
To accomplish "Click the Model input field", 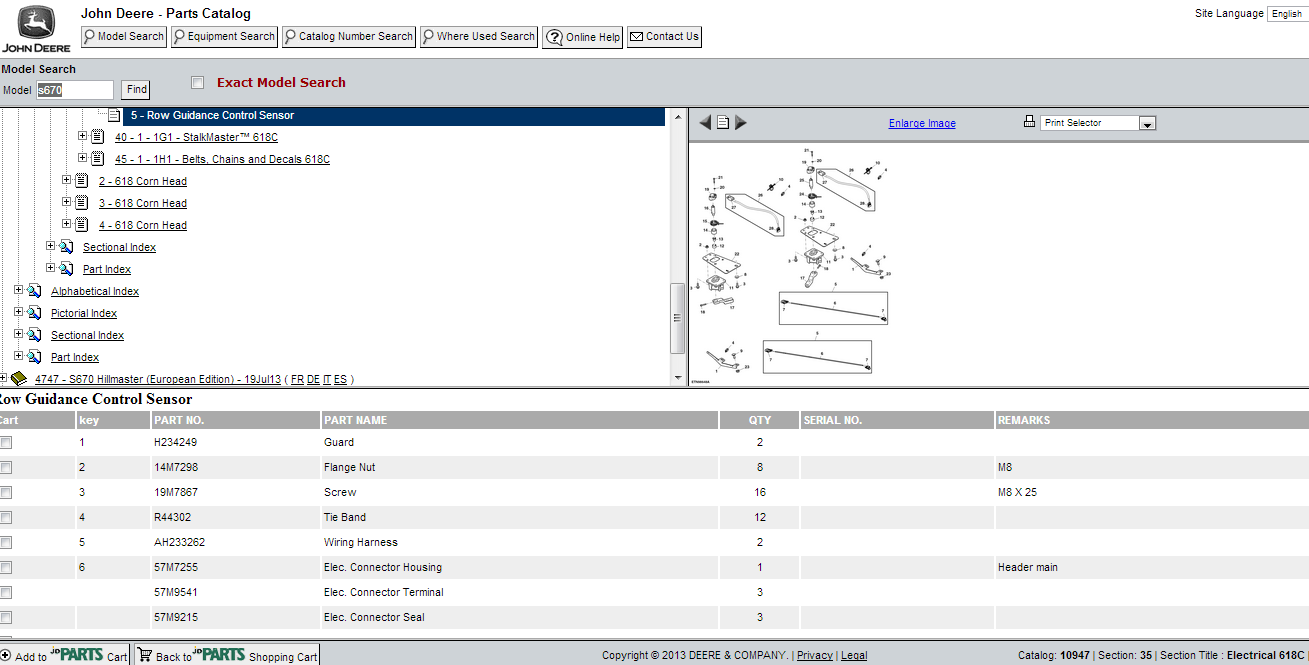I will pos(75,90).
